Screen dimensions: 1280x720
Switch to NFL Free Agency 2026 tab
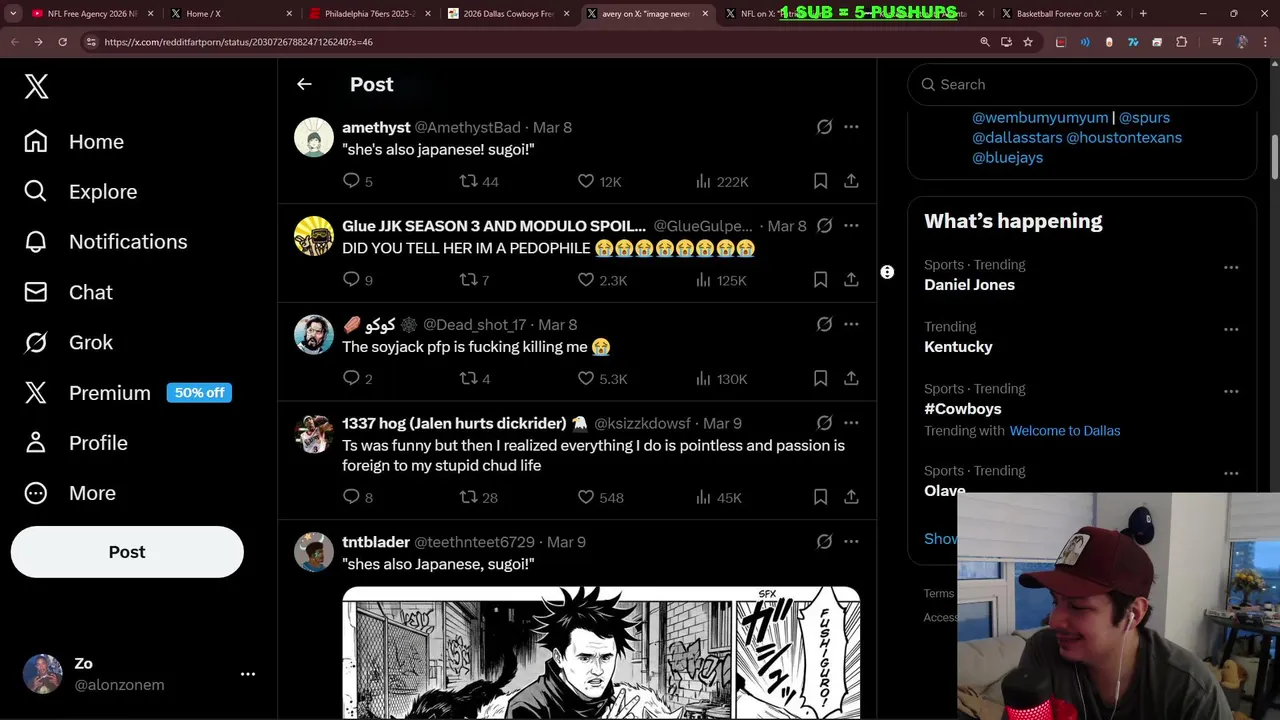click(91, 14)
